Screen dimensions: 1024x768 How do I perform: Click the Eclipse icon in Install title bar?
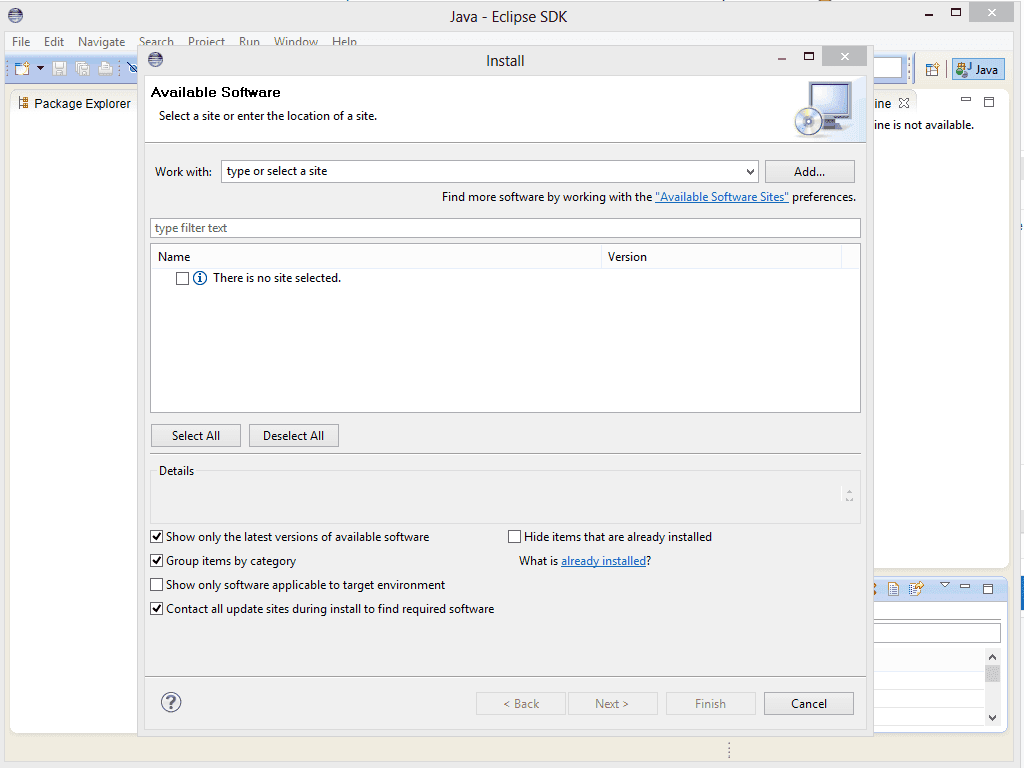click(x=155, y=59)
